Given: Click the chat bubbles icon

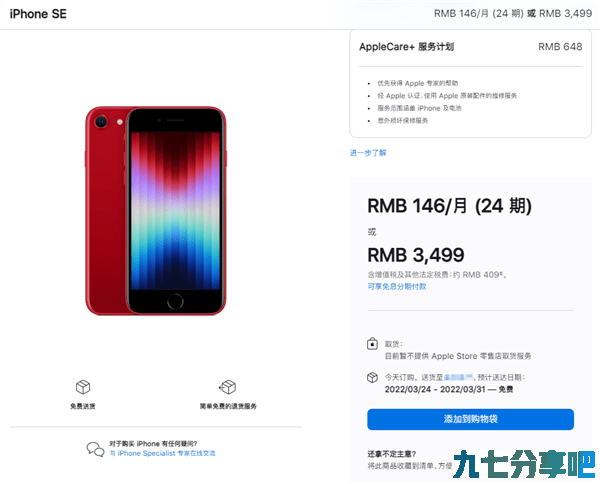Looking at the screenshot, I should (95, 449).
